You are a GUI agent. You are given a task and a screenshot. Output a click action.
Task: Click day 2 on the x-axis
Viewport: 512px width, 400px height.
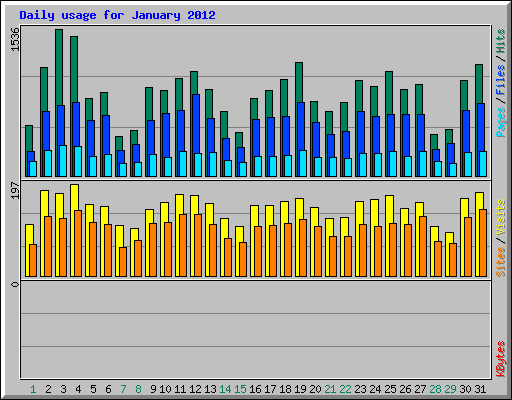click(48, 389)
